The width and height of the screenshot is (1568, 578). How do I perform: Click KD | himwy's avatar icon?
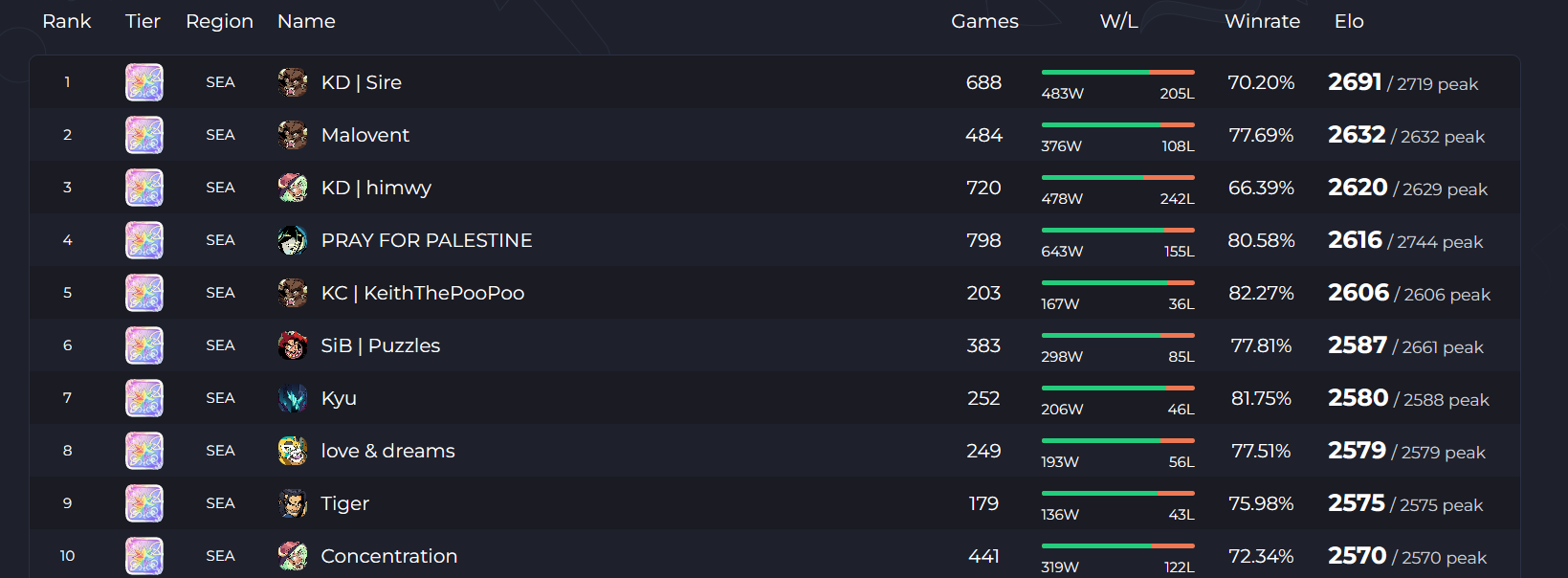(293, 188)
